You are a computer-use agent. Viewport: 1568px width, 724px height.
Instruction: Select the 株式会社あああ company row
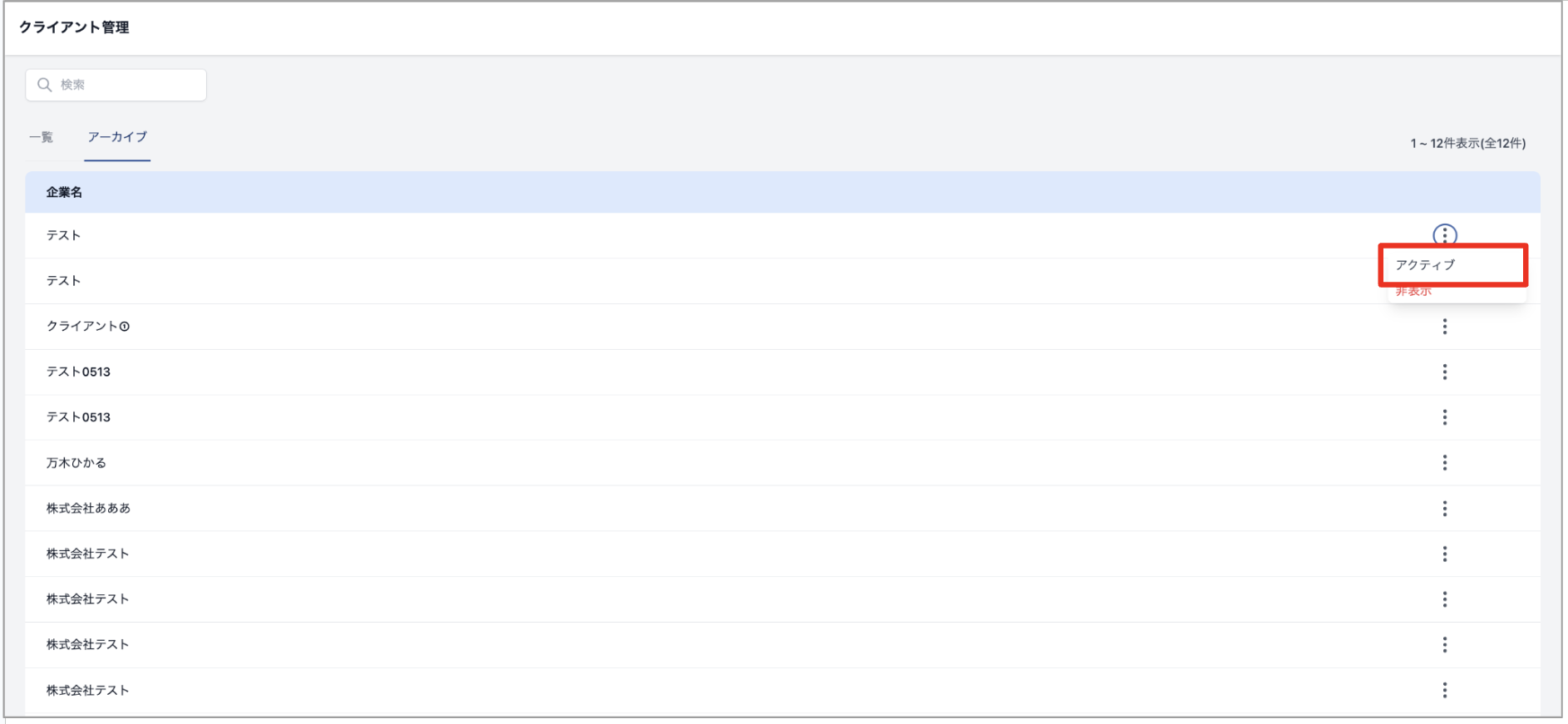pyautogui.click(x=782, y=508)
